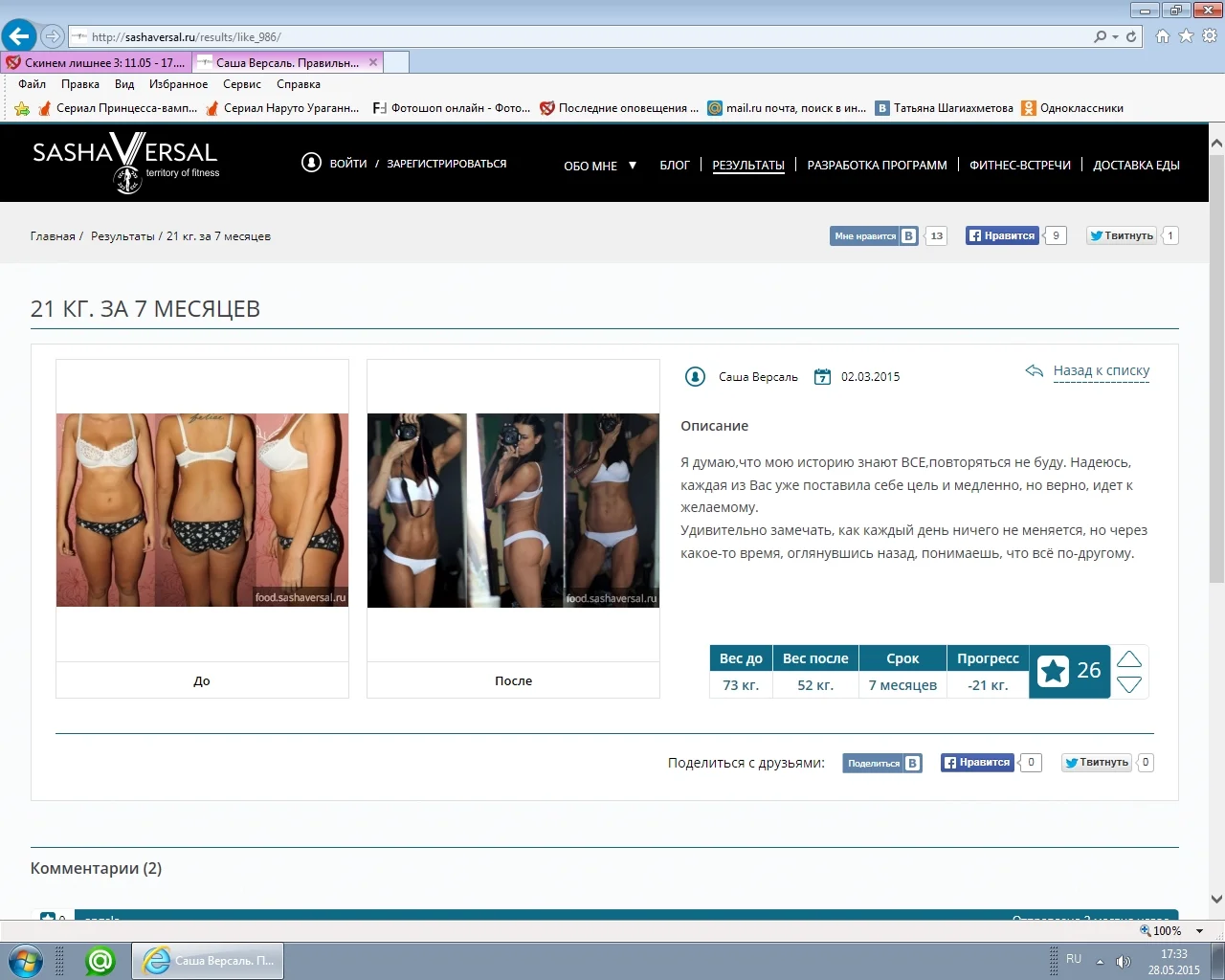
Task: Open the Сериал Наруто Ураган bookmark
Action: coord(283,108)
